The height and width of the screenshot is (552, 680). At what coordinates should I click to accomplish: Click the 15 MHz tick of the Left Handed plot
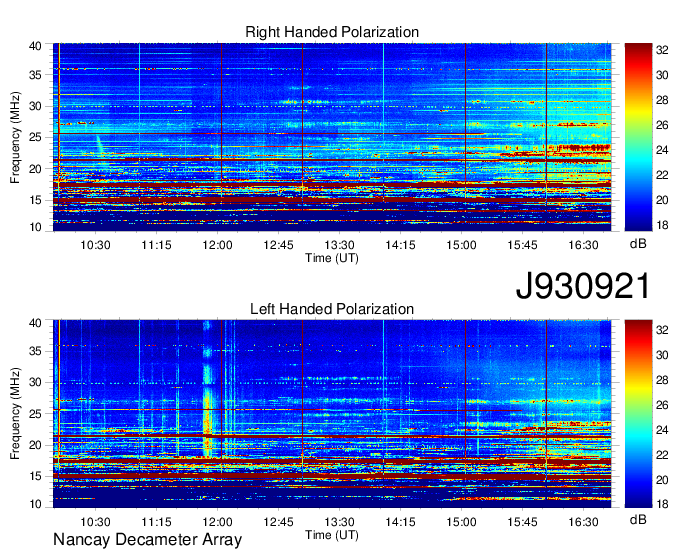coord(36,476)
